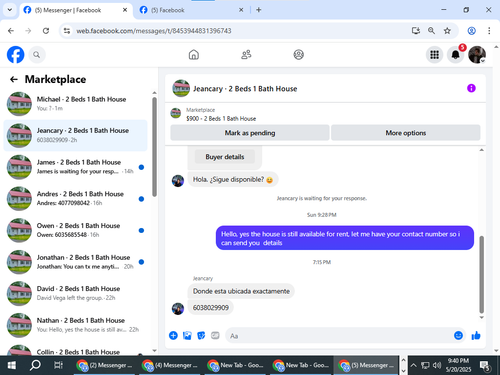Select the (5) Messenger | Facebook tab
500x375 pixels.
76,10
